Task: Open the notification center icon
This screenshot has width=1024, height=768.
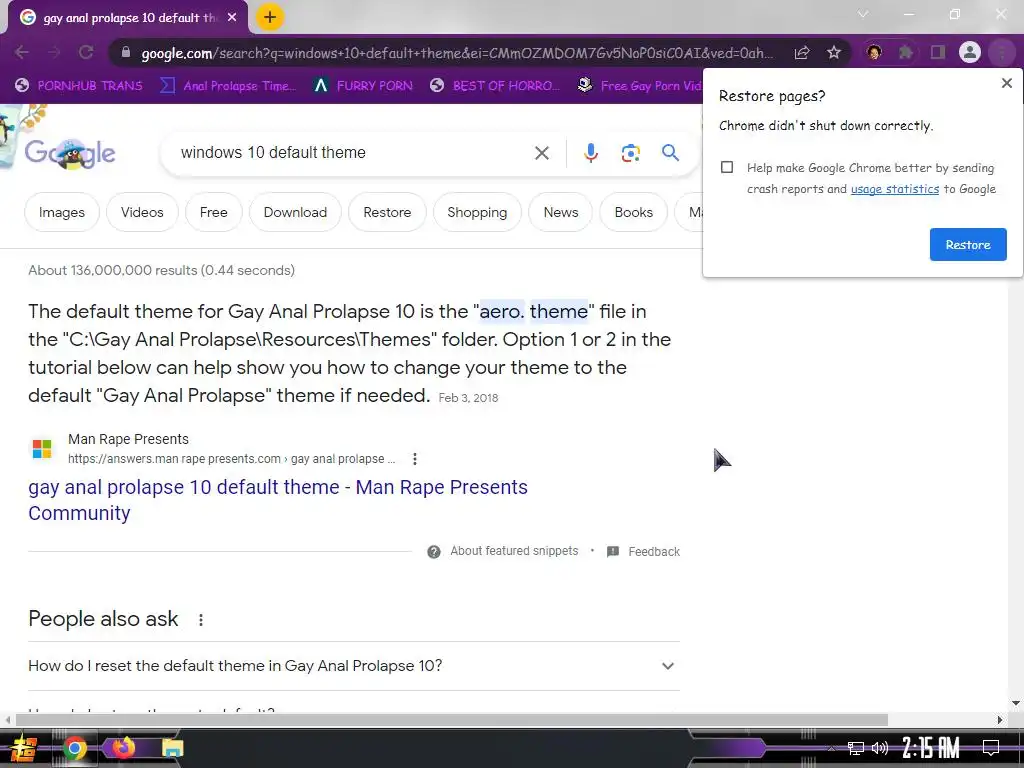Action: (x=991, y=748)
